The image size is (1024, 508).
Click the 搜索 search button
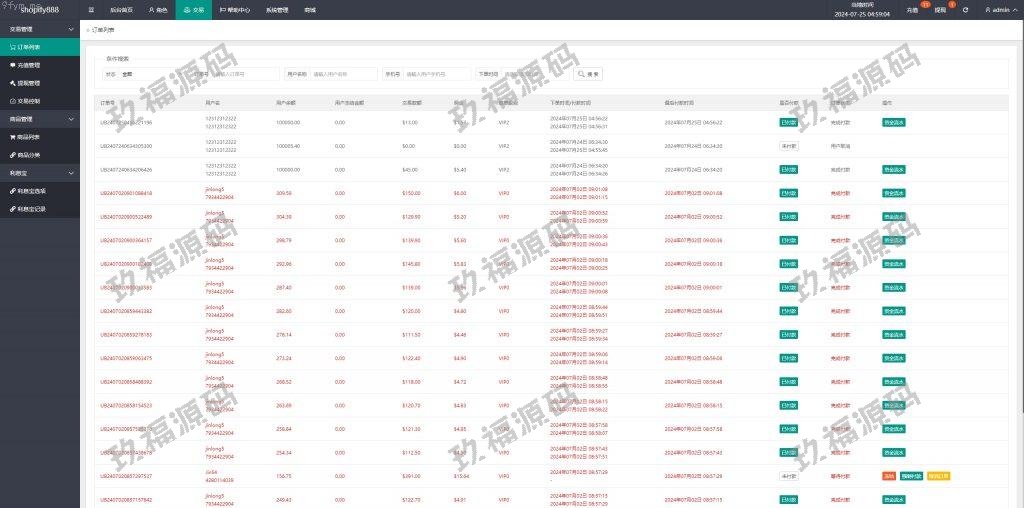click(589, 74)
